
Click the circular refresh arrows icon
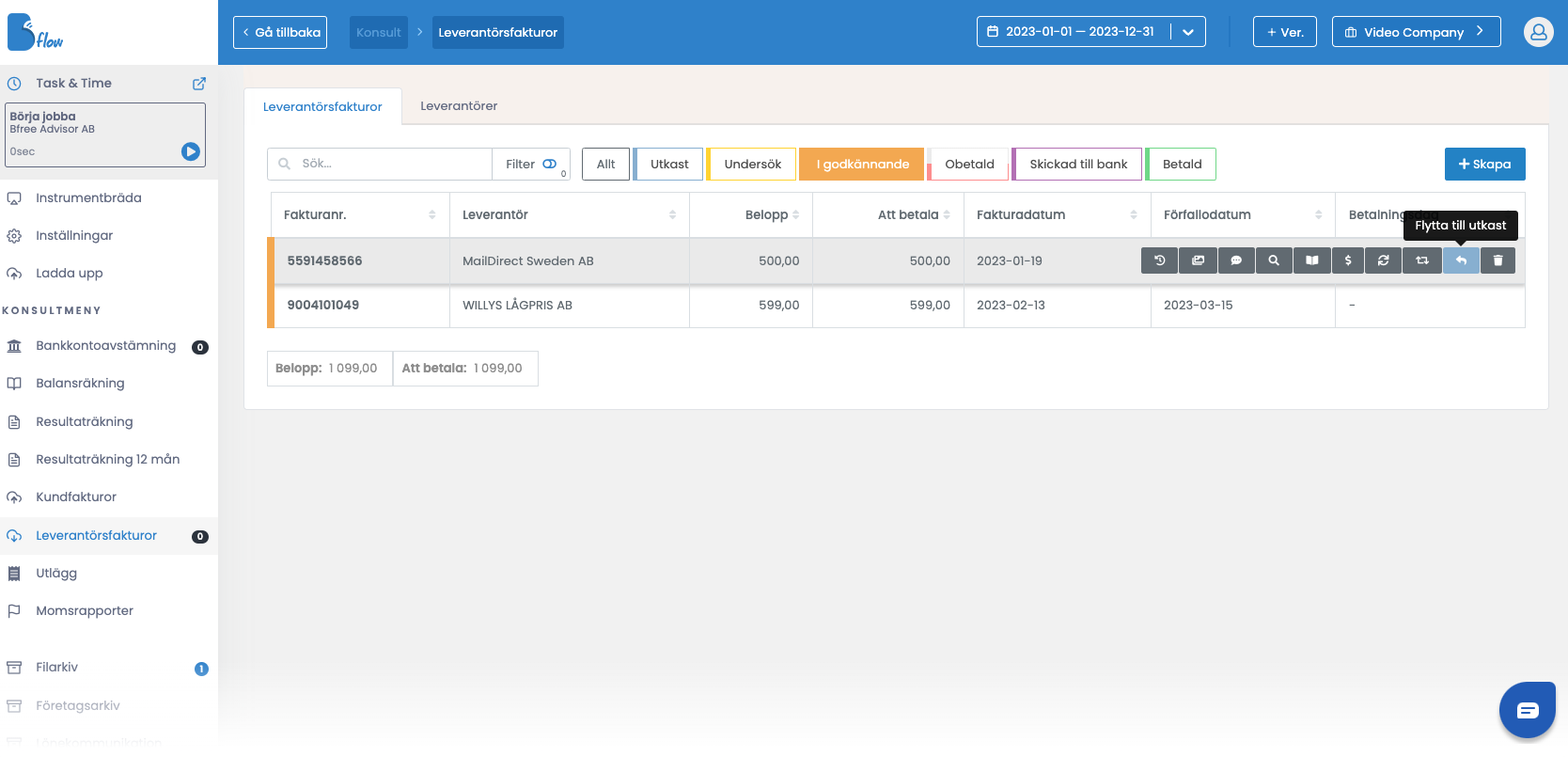click(x=1384, y=260)
